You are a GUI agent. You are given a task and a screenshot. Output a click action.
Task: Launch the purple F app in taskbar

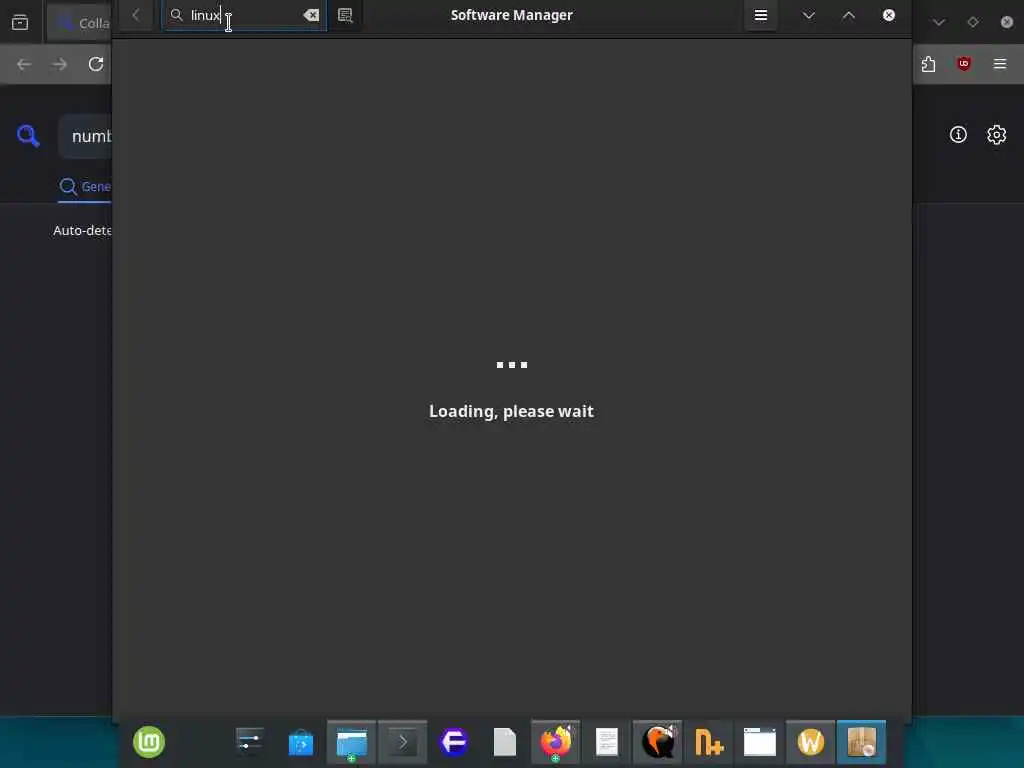(x=454, y=742)
